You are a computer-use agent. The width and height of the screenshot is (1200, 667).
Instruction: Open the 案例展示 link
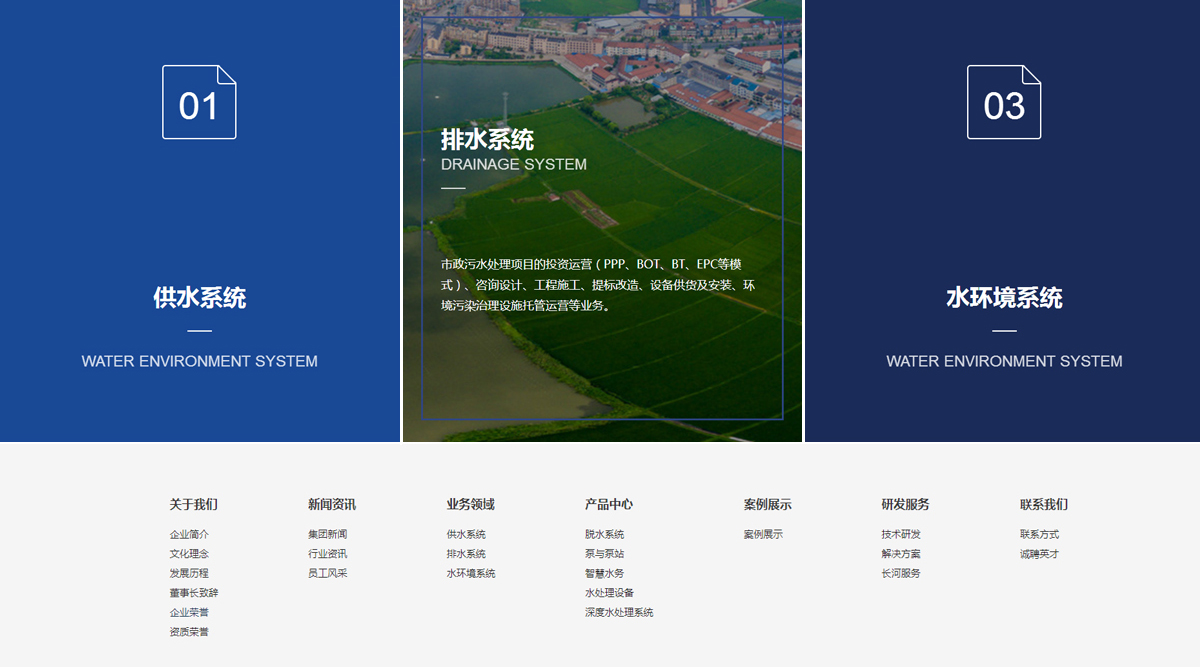(x=763, y=534)
